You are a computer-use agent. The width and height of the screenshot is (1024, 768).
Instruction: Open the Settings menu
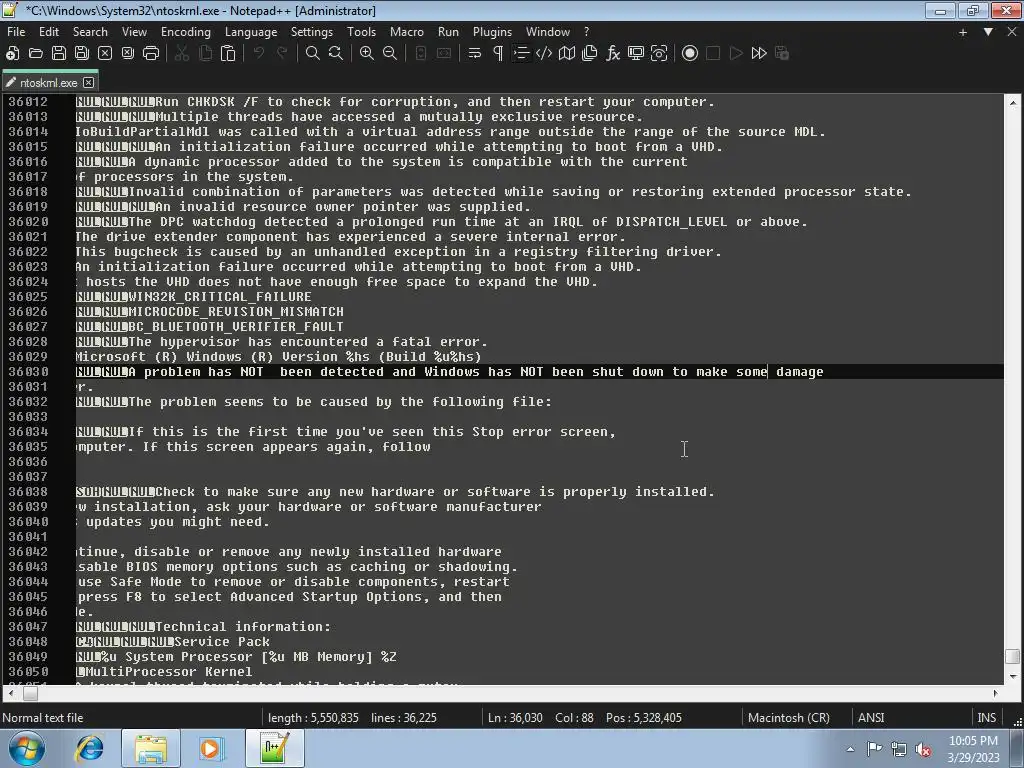coord(312,32)
